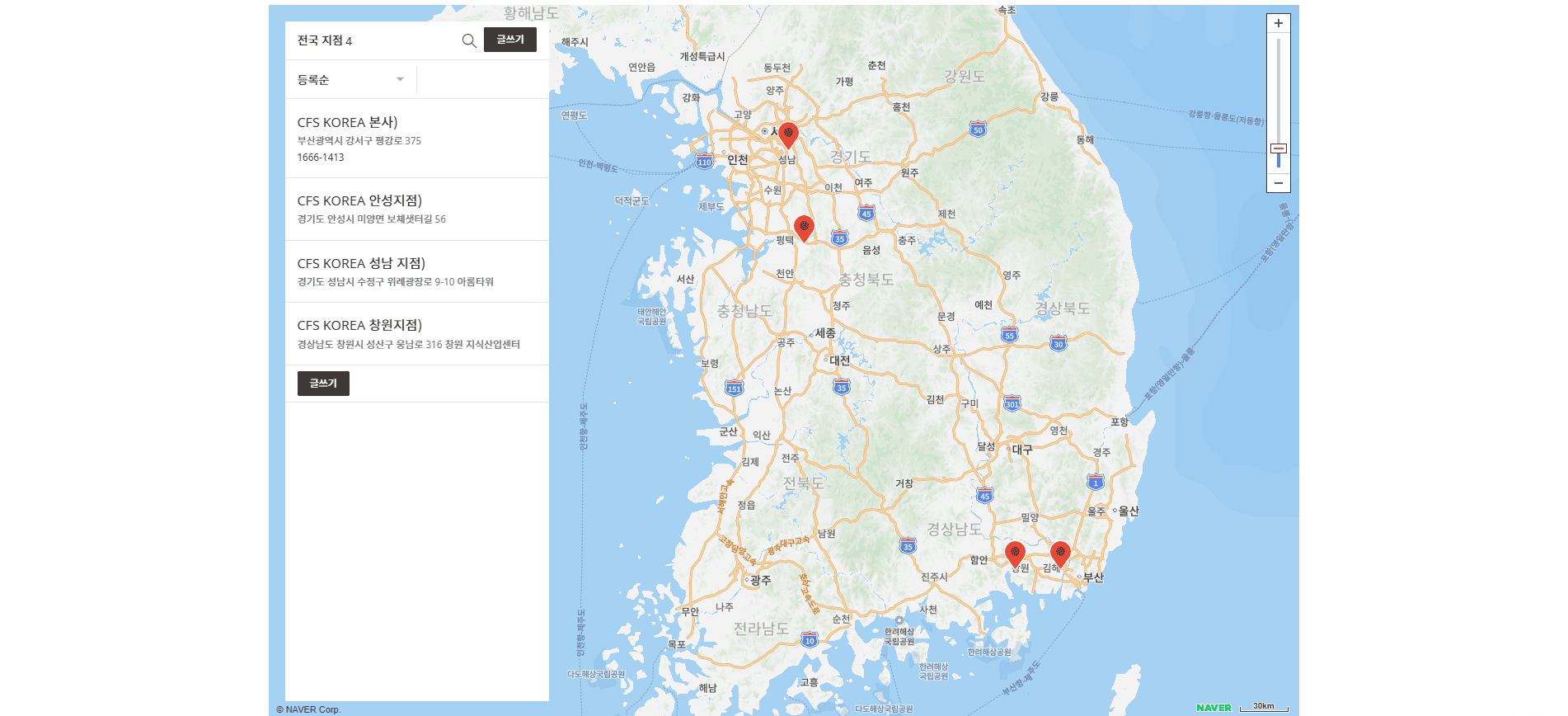
Task: Click the route 110 highway shield near 인천
Action: click(x=704, y=162)
